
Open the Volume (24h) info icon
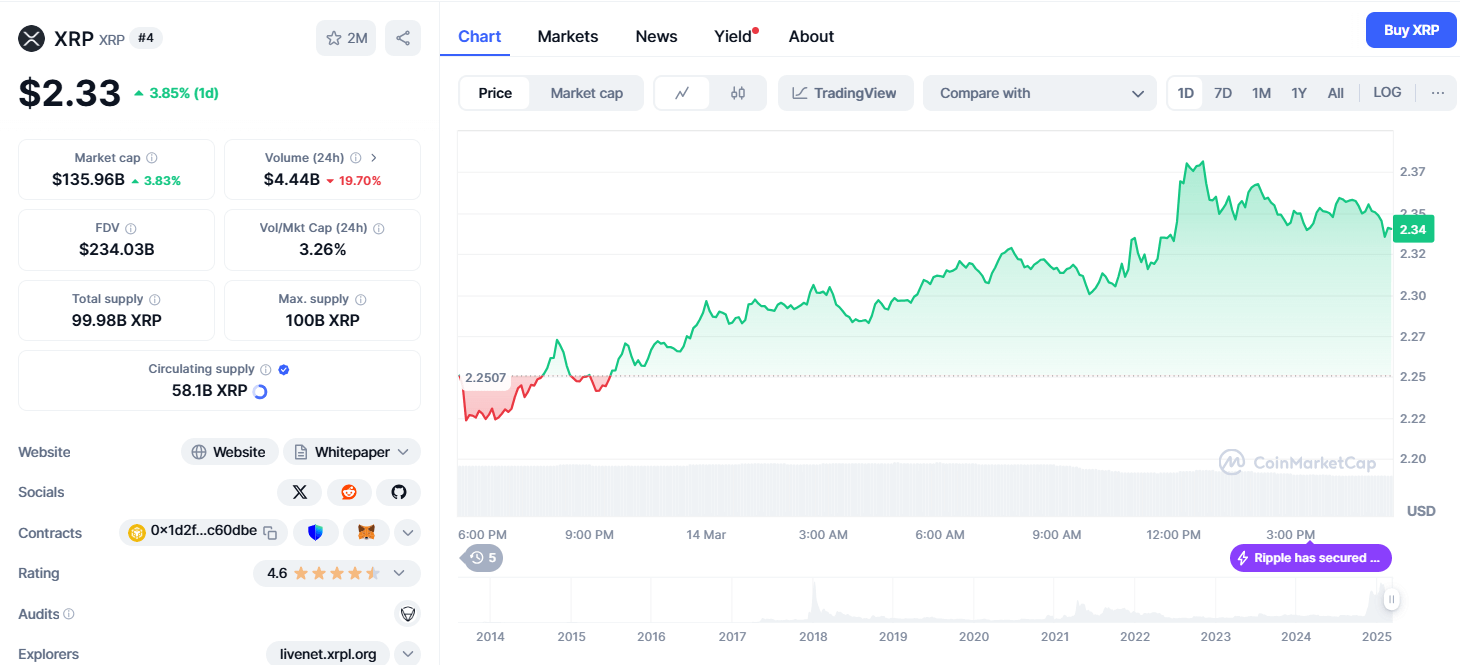[x=356, y=158]
